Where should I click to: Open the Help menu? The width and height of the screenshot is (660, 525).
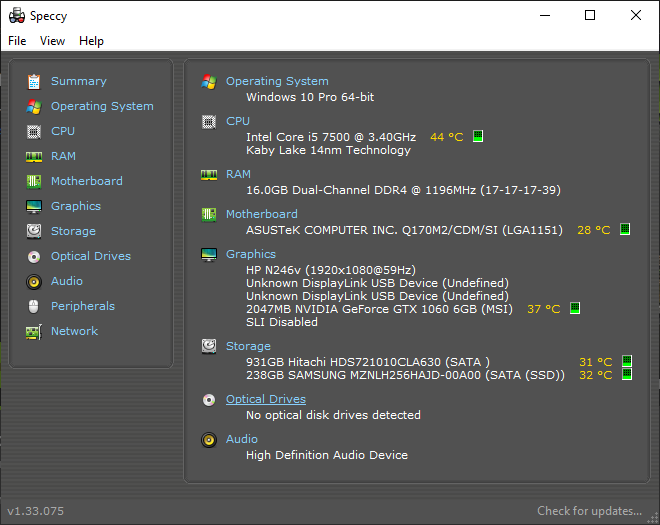[91, 41]
